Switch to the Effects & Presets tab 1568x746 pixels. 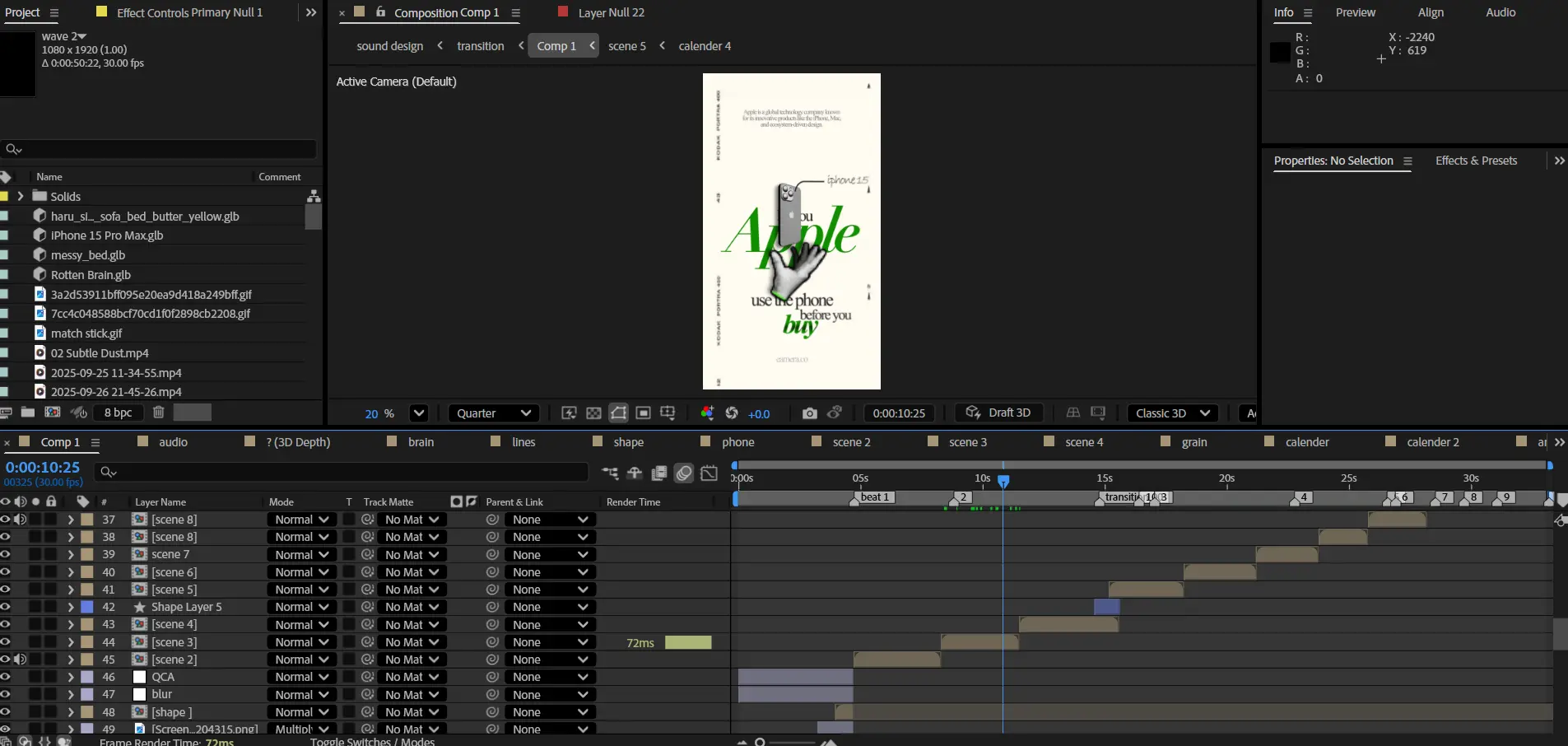point(1476,161)
